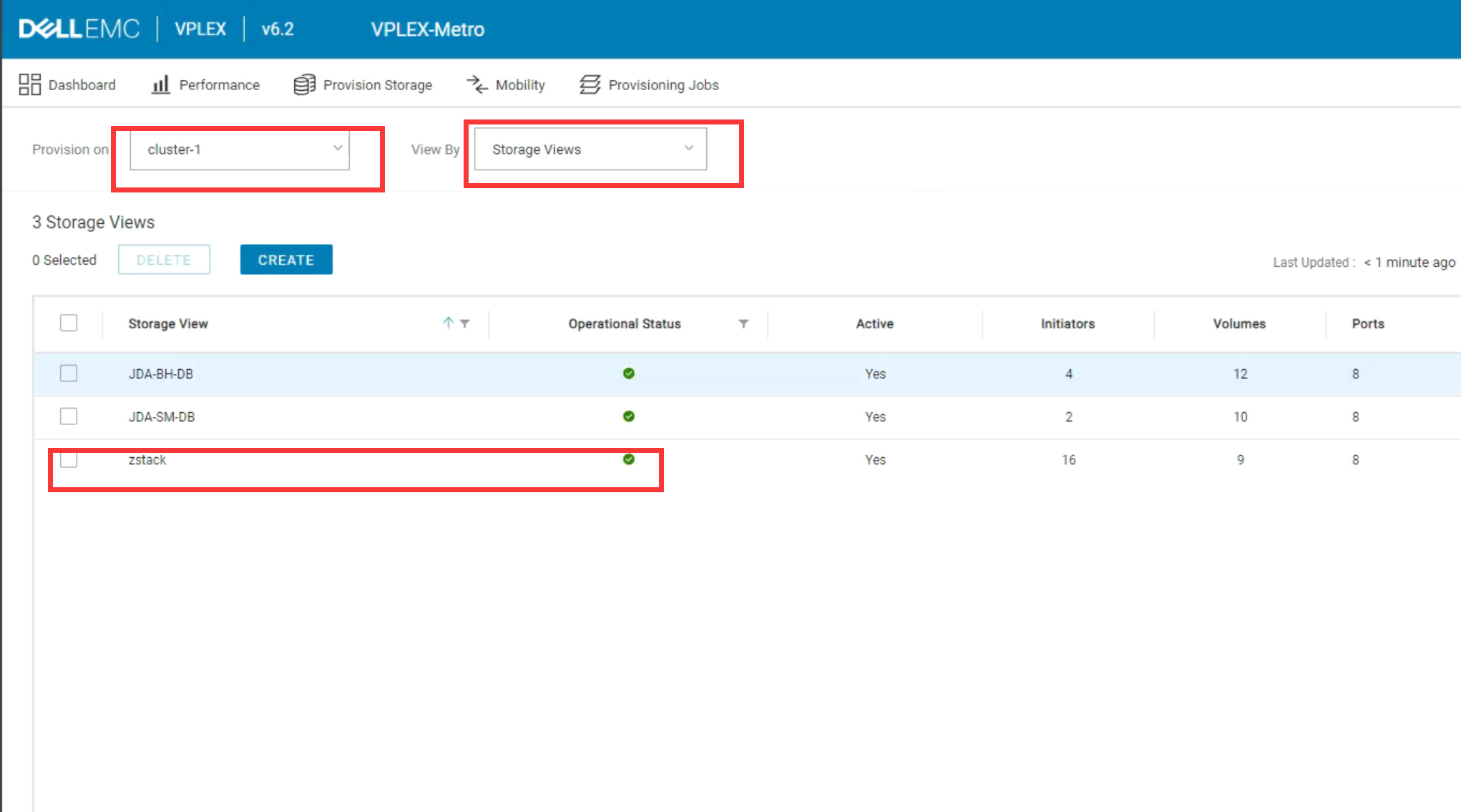Click the Volumes column header
The height and width of the screenshot is (812, 1461).
[1238, 323]
